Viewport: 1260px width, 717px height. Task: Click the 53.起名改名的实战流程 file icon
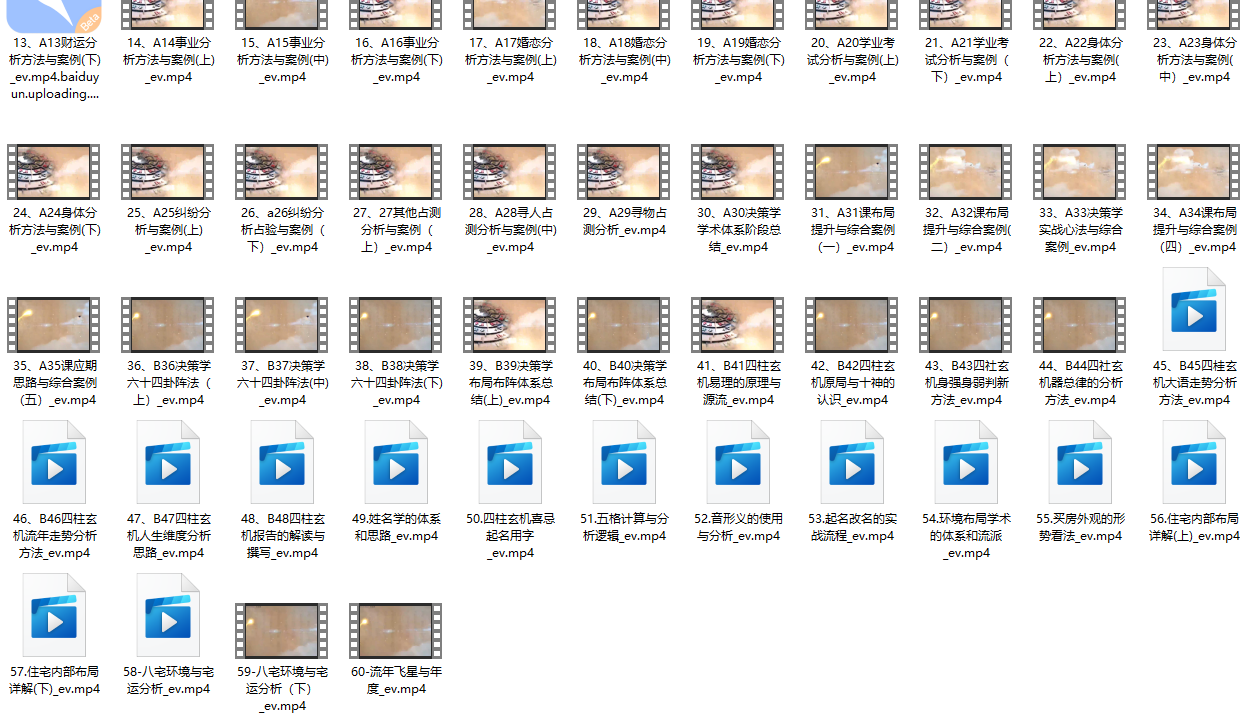point(852,462)
